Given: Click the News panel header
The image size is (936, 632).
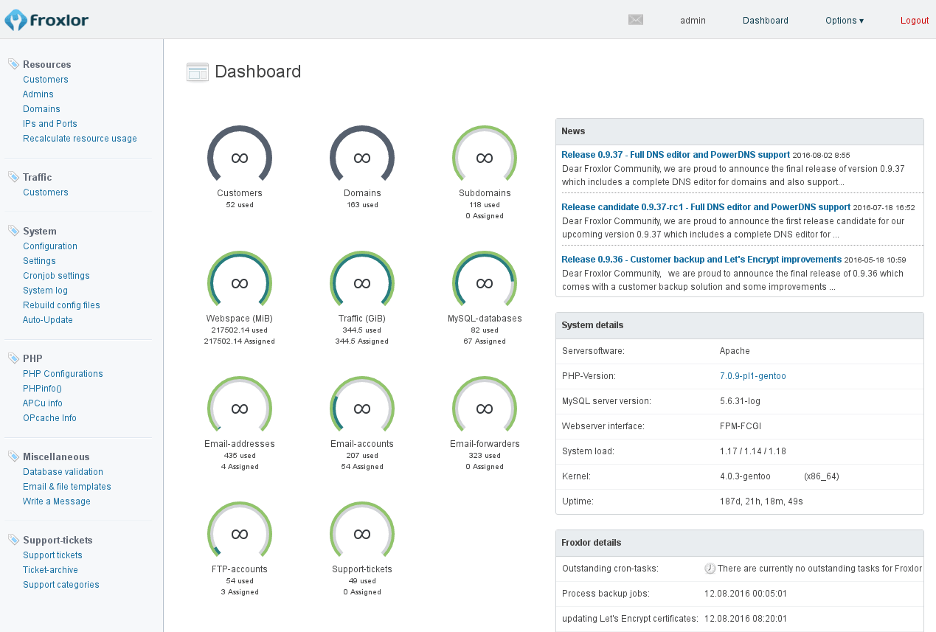Looking at the screenshot, I should coord(739,131).
